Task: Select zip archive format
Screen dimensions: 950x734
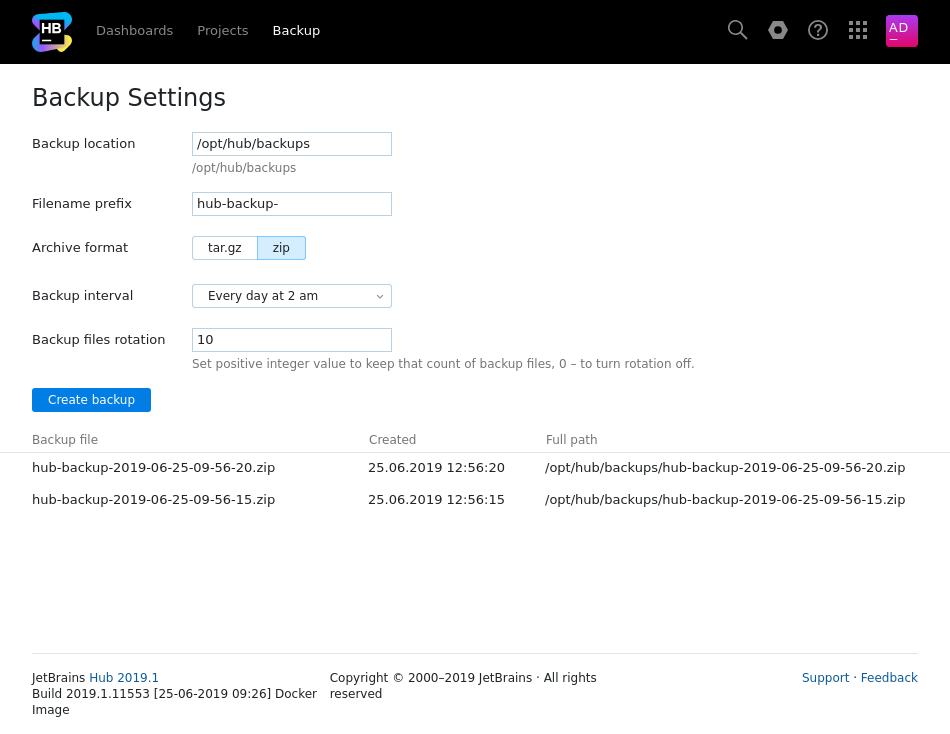Action: click(281, 248)
